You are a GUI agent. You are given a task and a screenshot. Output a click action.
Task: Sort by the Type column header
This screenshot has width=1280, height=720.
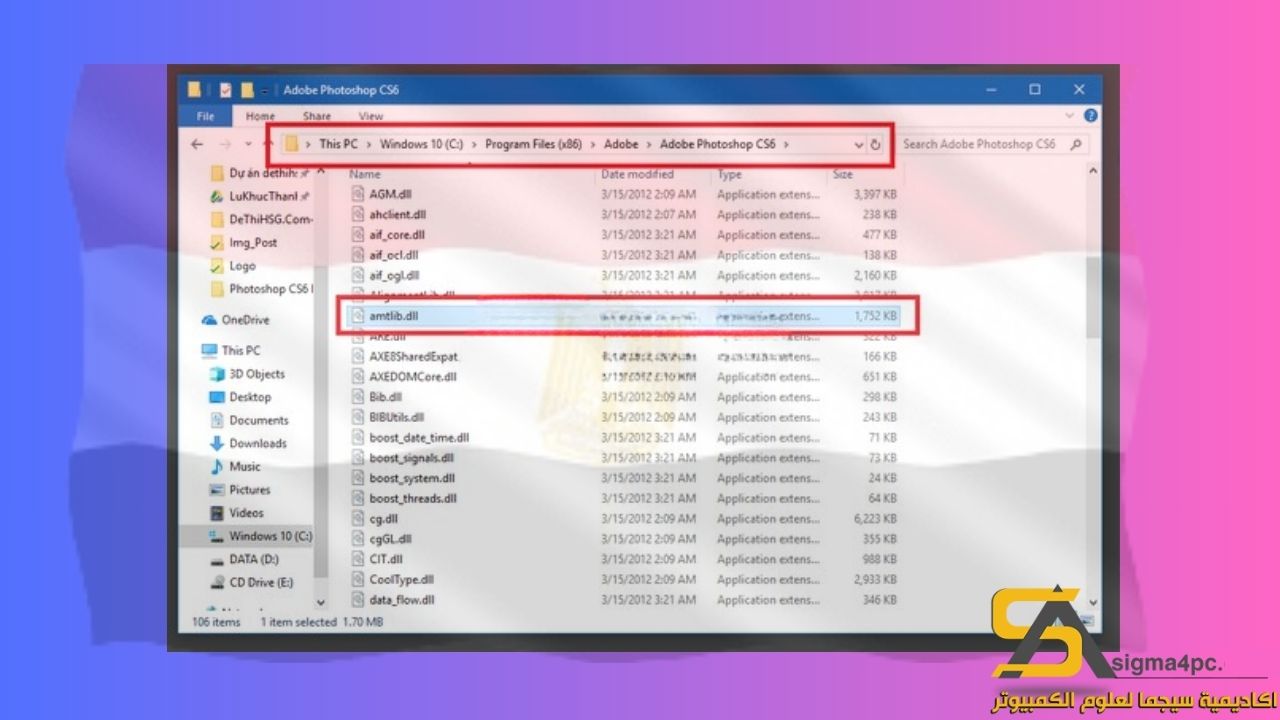729,174
